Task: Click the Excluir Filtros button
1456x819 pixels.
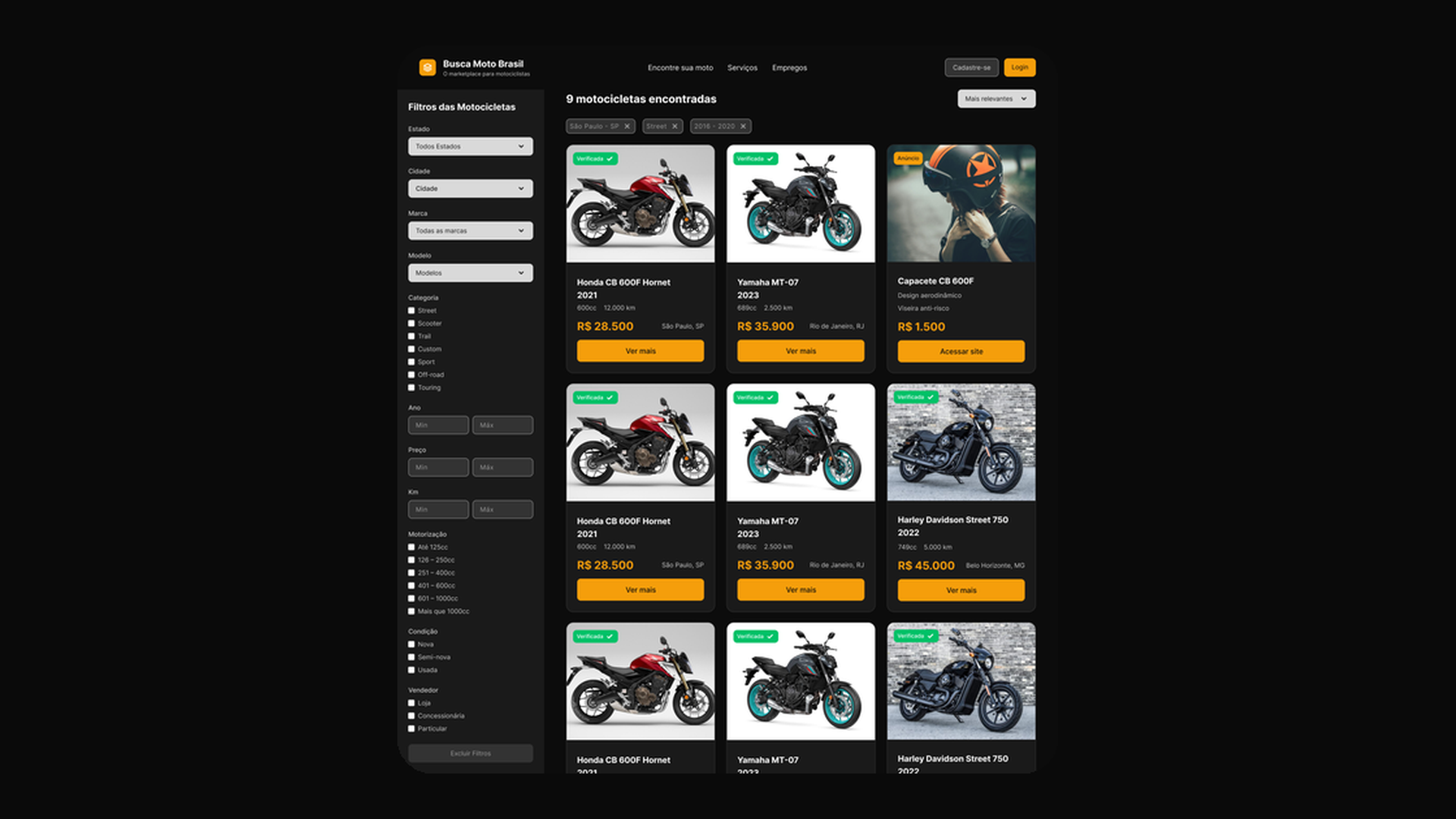Action: pyautogui.click(x=470, y=754)
